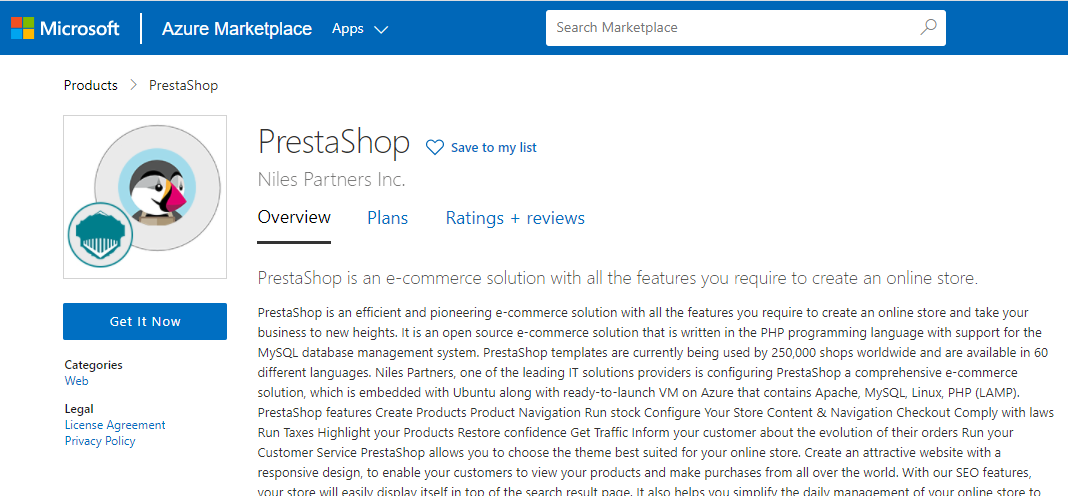The width and height of the screenshot is (1068, 496).
Task: Switch to the Overview tab
Action: point(294,218)
